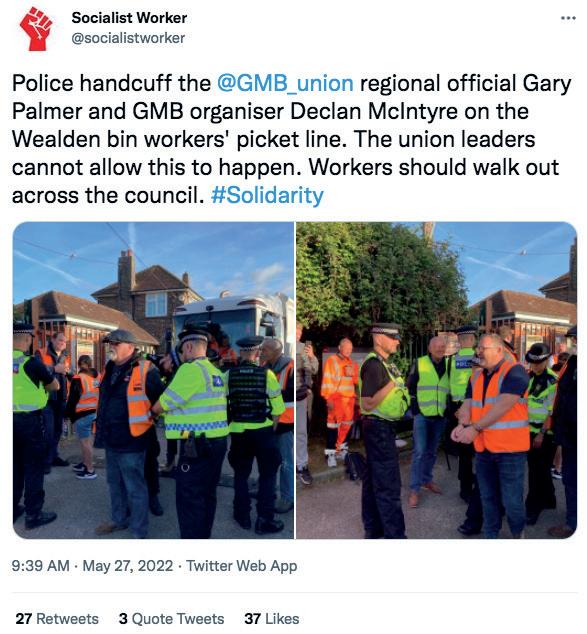Open the 9:39 AM timestamp link
This screenshot has height=634, width=587.
[40, 565]
